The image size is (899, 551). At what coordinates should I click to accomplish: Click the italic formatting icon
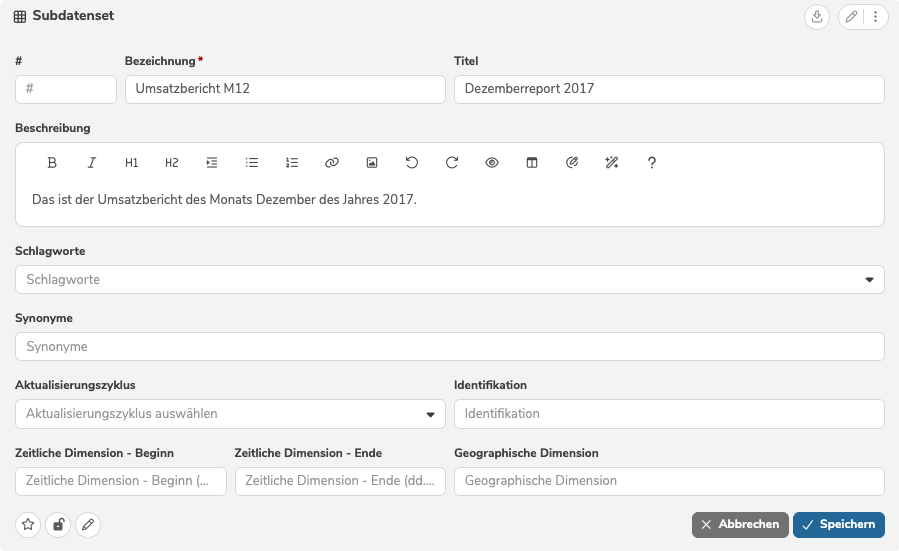pyautogui.click(x=92, y=163)
